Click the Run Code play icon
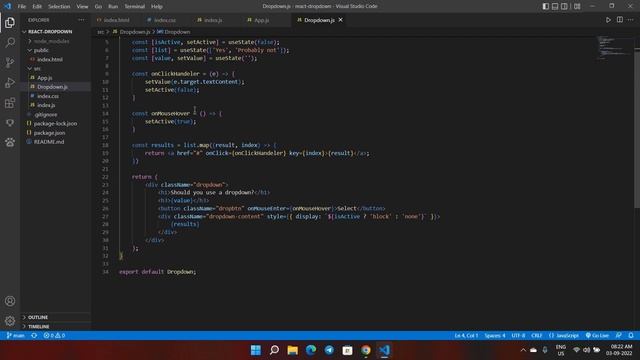640x360 pixels. pyautogui.click(x=608, y=20)
